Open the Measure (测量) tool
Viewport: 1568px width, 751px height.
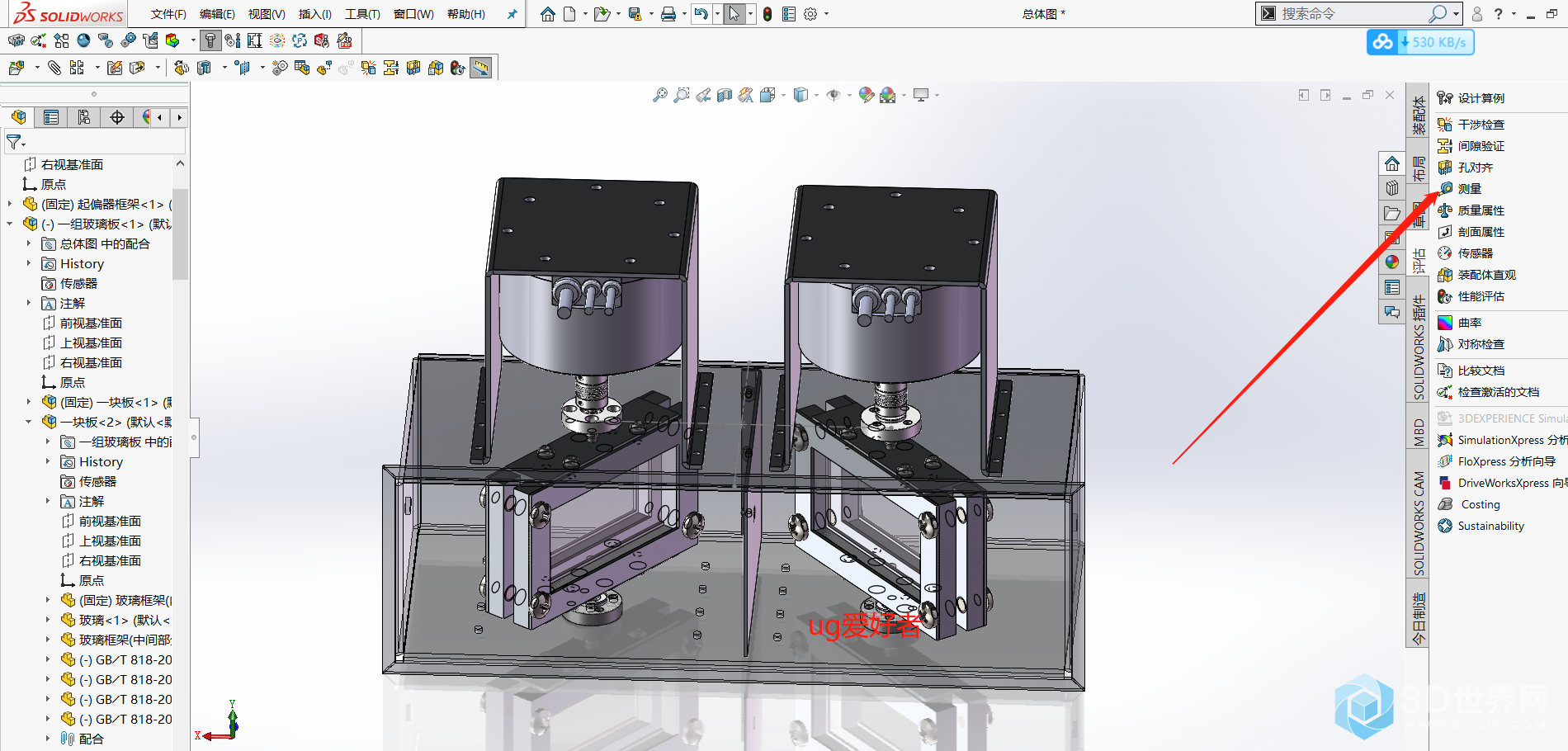(x=1460, y=189)
